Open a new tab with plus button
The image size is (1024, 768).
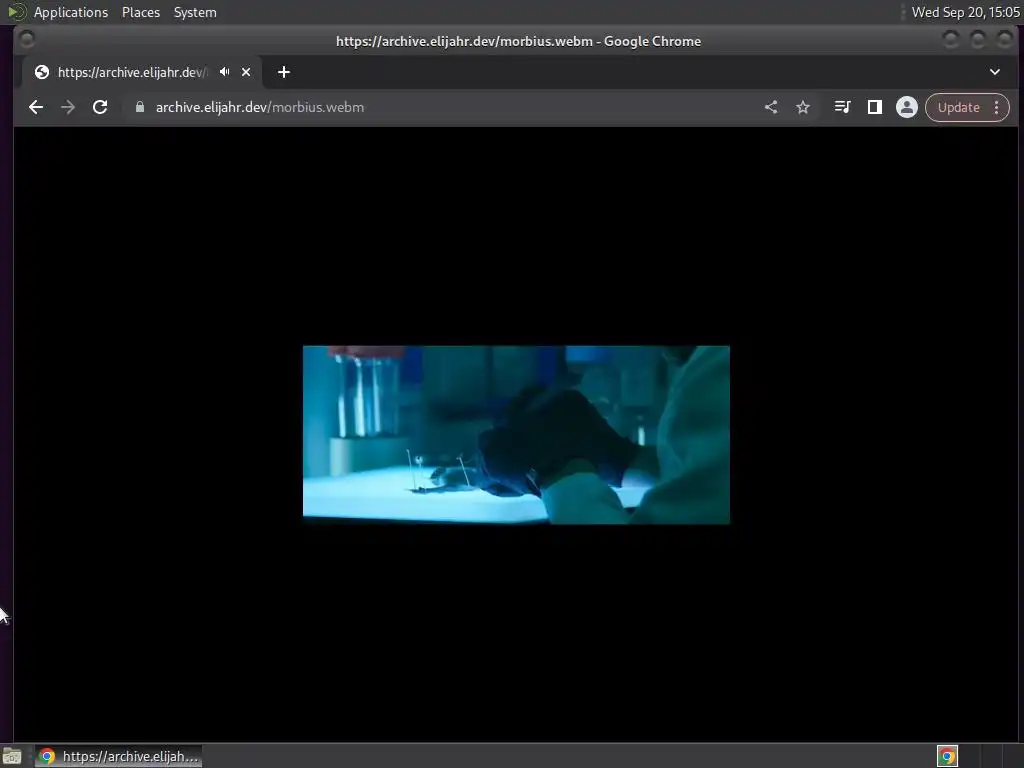283,72
